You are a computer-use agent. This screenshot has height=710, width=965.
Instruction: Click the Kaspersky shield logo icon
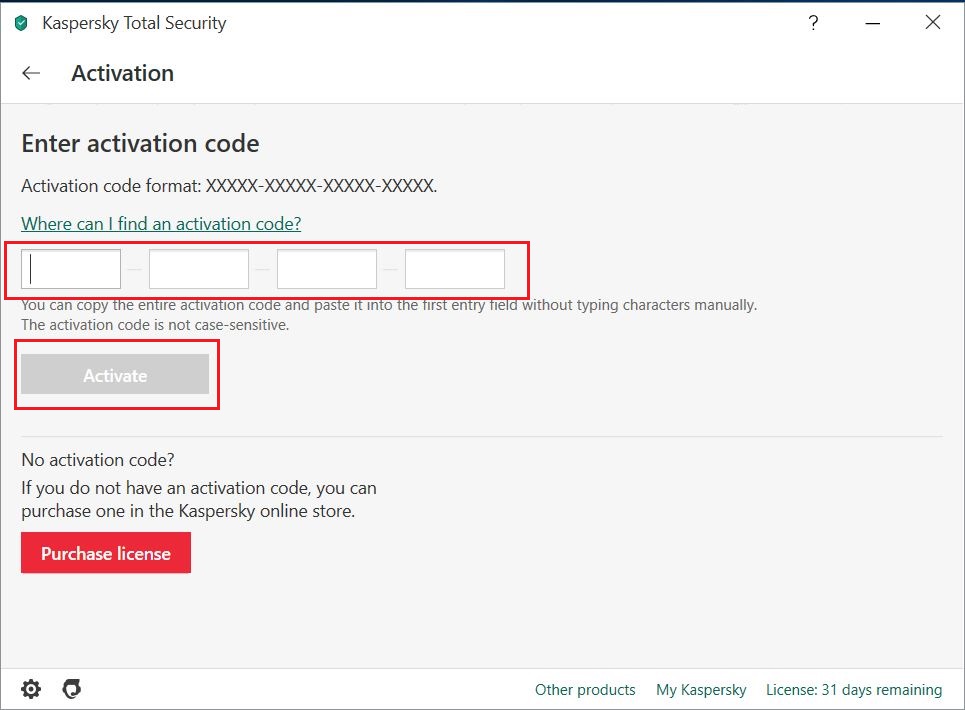[21, 23]
